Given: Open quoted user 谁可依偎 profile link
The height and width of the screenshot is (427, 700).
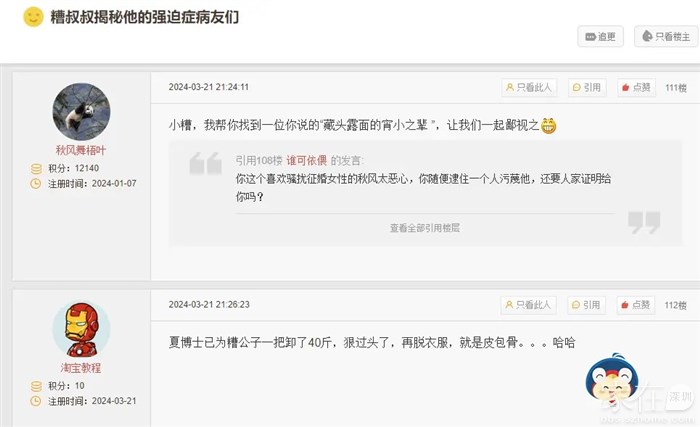Looking at the screenshot, I should 307,160.
